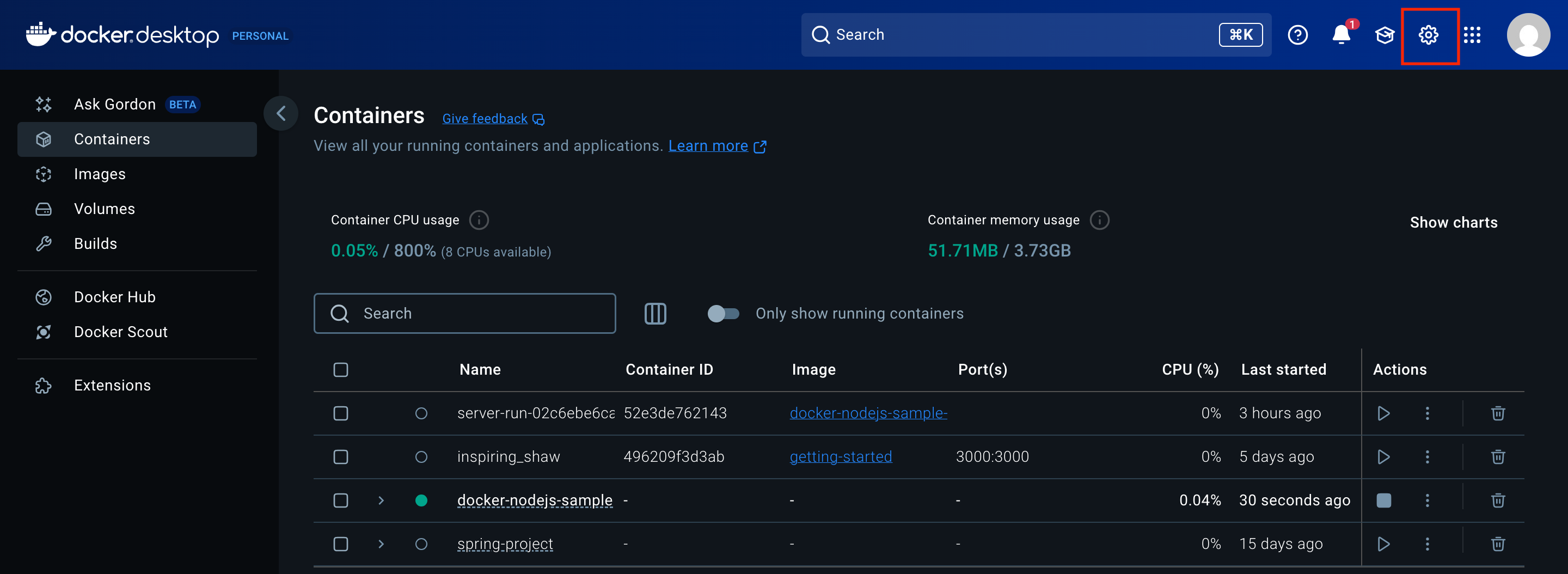
Task: Open Docker Scout in sidebar
Action: tap(137, 332)
